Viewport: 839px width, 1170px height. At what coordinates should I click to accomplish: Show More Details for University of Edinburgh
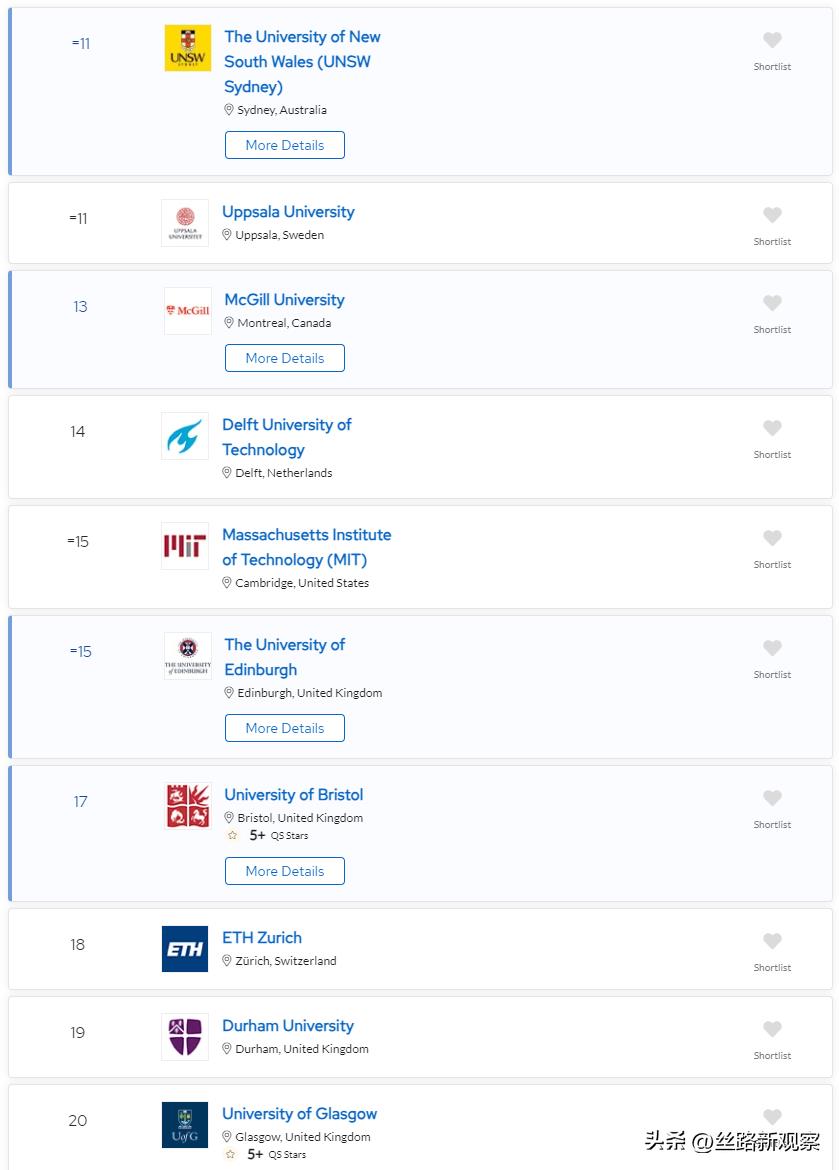point(285,728)
